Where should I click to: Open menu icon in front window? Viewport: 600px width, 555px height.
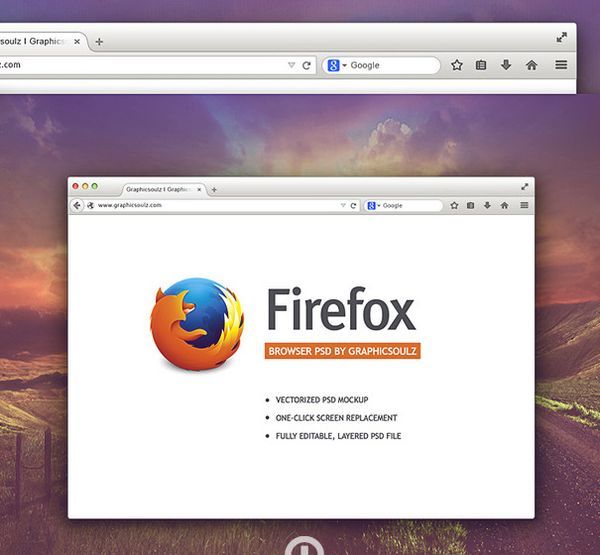pos(524,205)
